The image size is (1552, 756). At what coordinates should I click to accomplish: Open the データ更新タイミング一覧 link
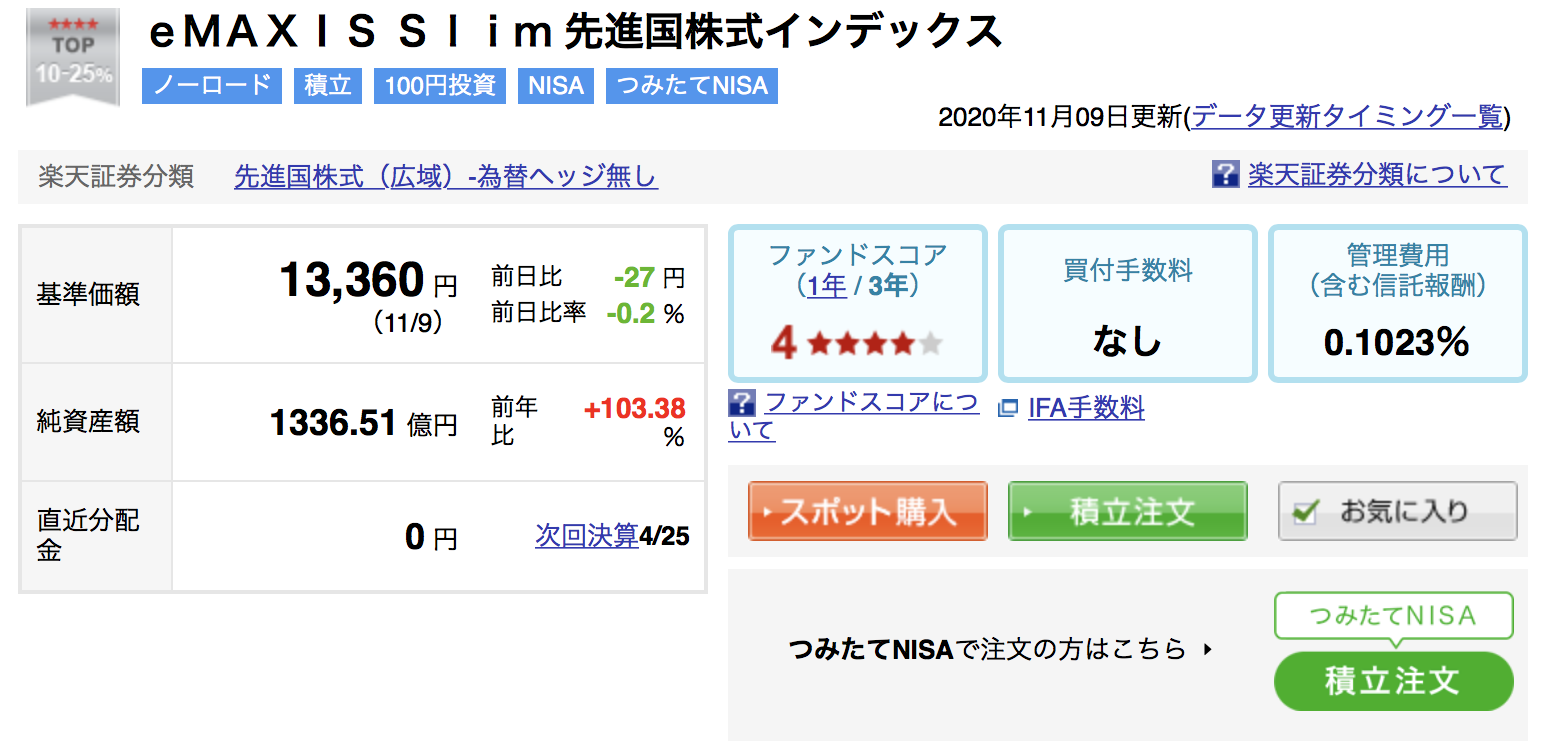1347,117
